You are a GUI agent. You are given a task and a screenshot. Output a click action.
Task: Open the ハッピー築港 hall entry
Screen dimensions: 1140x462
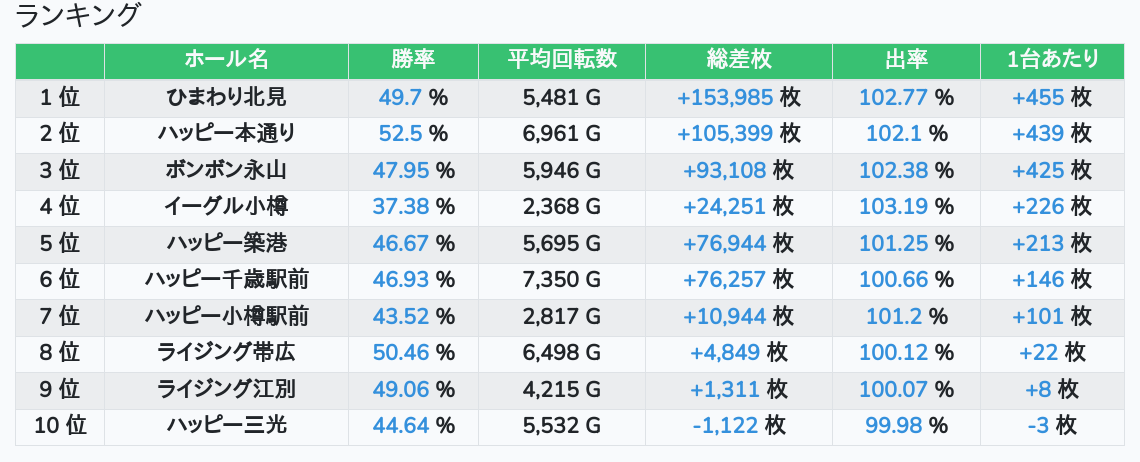pos(226,243)
